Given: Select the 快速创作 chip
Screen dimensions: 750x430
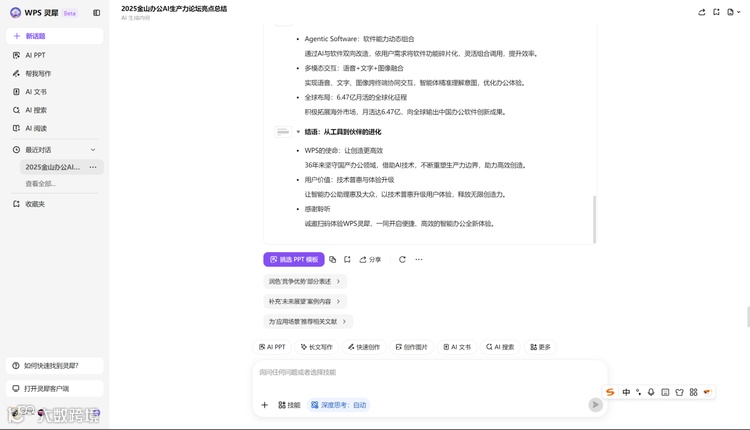Looking at the screenshot, I should click(364, 347).
